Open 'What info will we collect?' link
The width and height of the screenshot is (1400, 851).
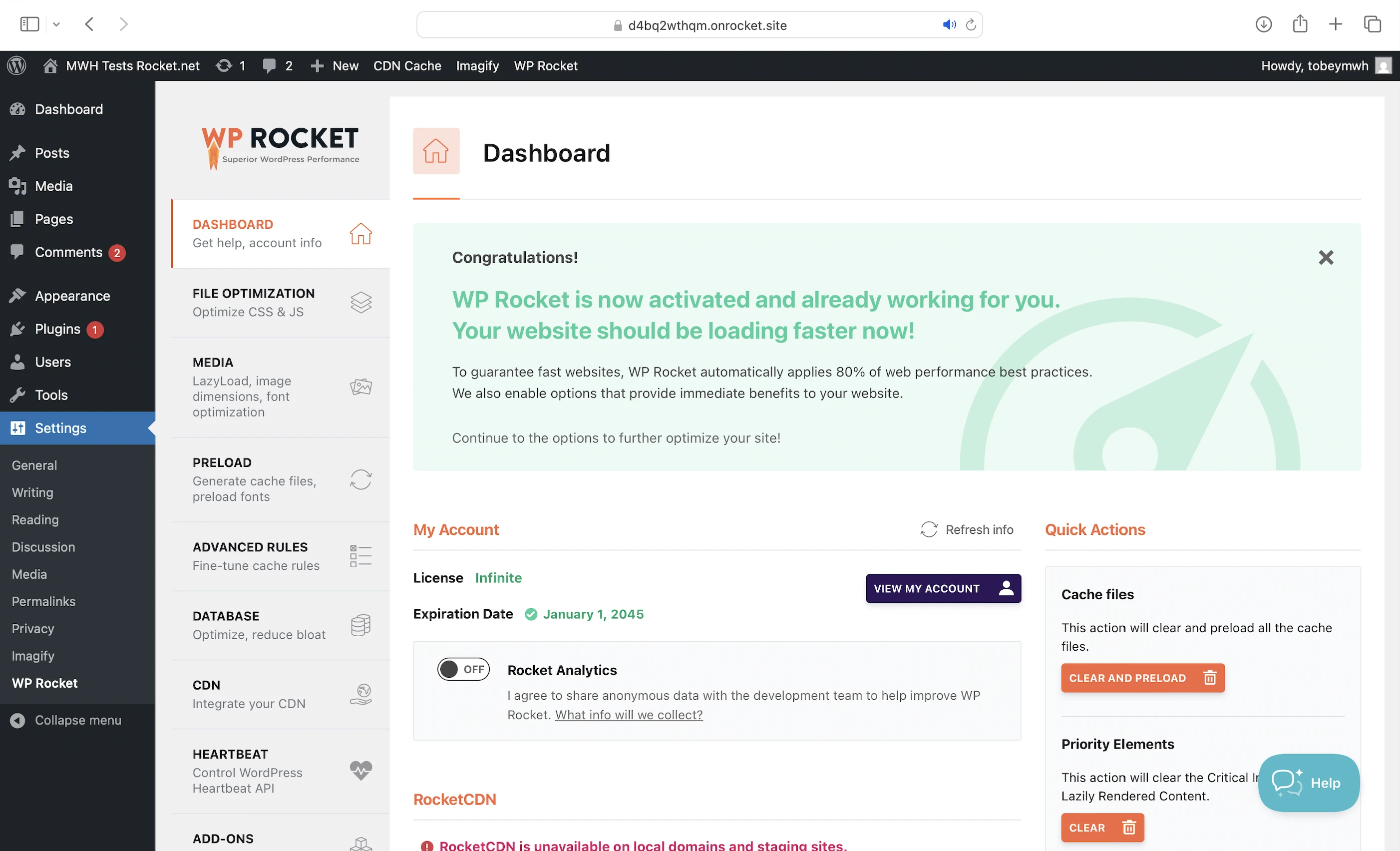(x=629, y=715)
